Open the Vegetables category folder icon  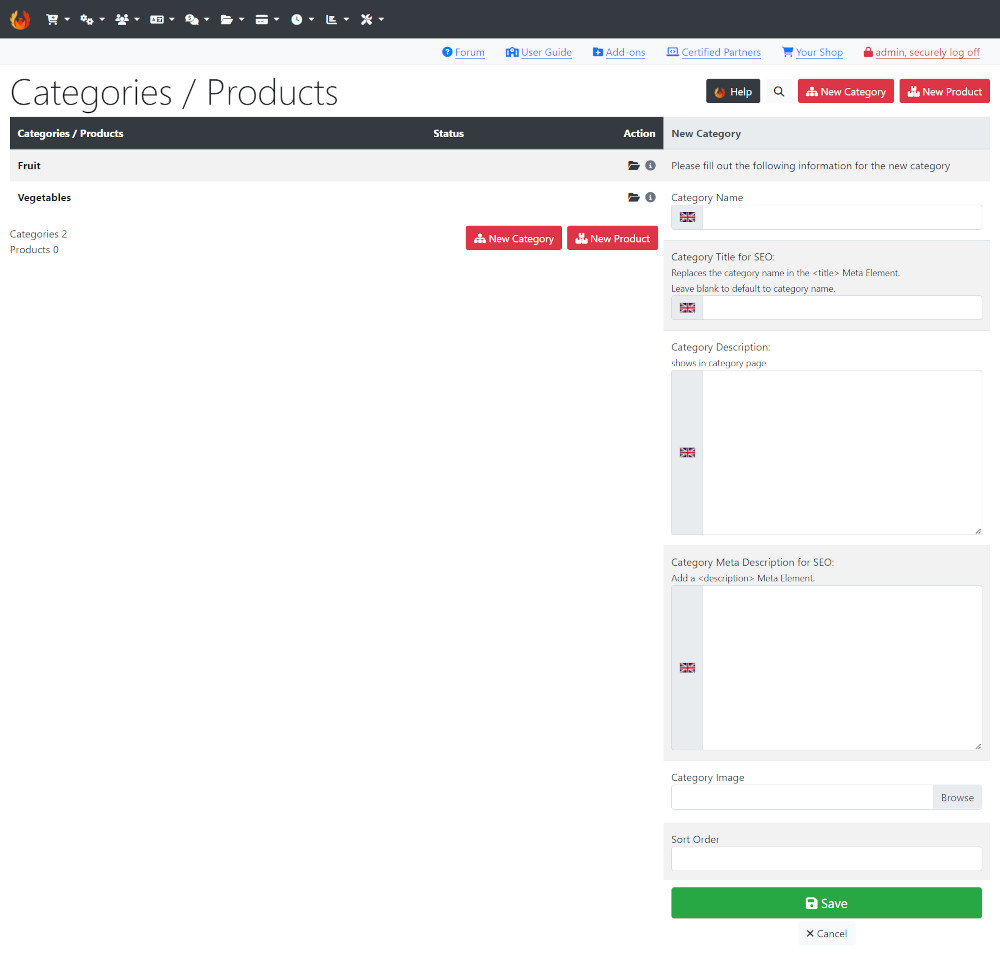click(633, 197)
